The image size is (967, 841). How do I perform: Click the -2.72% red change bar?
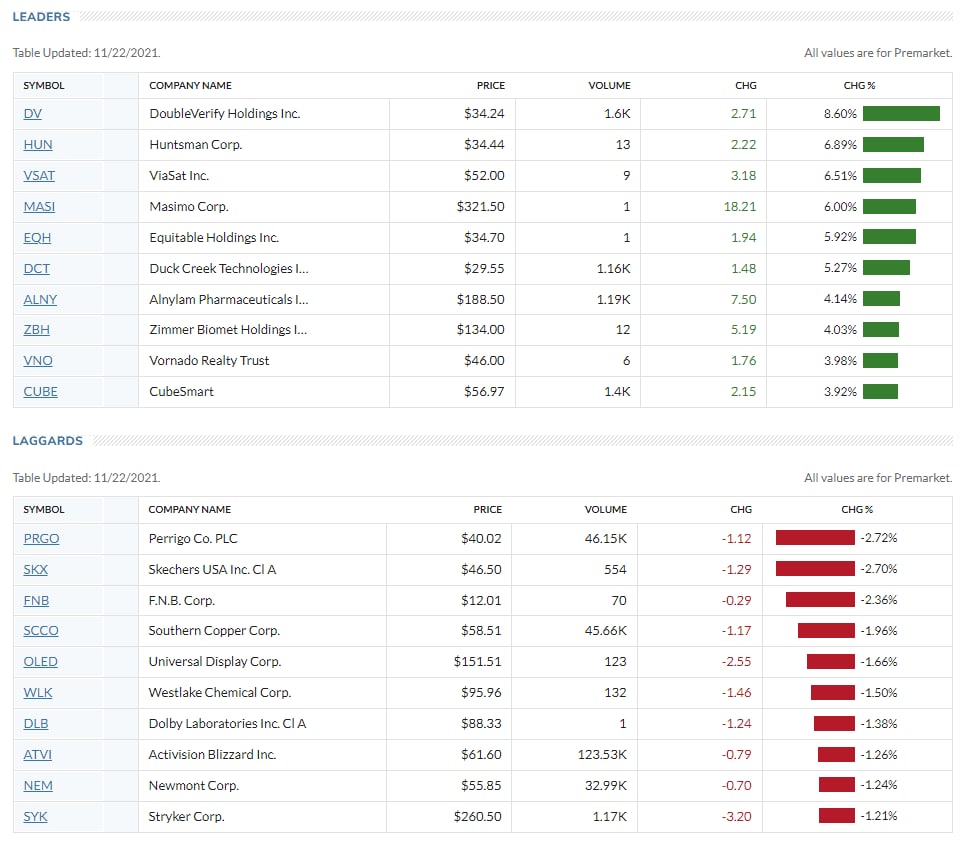pos(815,538)
